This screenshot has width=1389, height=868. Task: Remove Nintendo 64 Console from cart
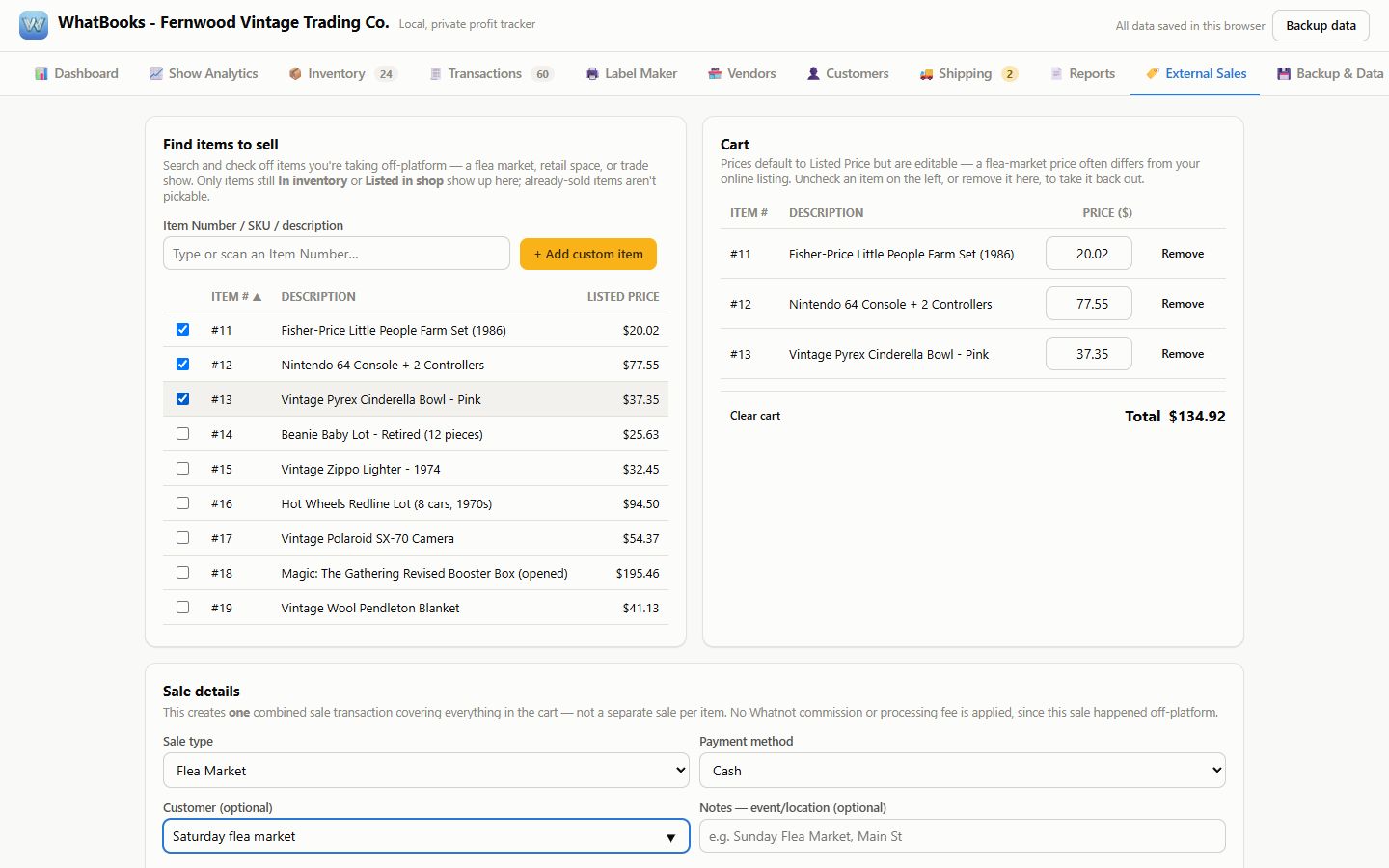point(1183,304)
